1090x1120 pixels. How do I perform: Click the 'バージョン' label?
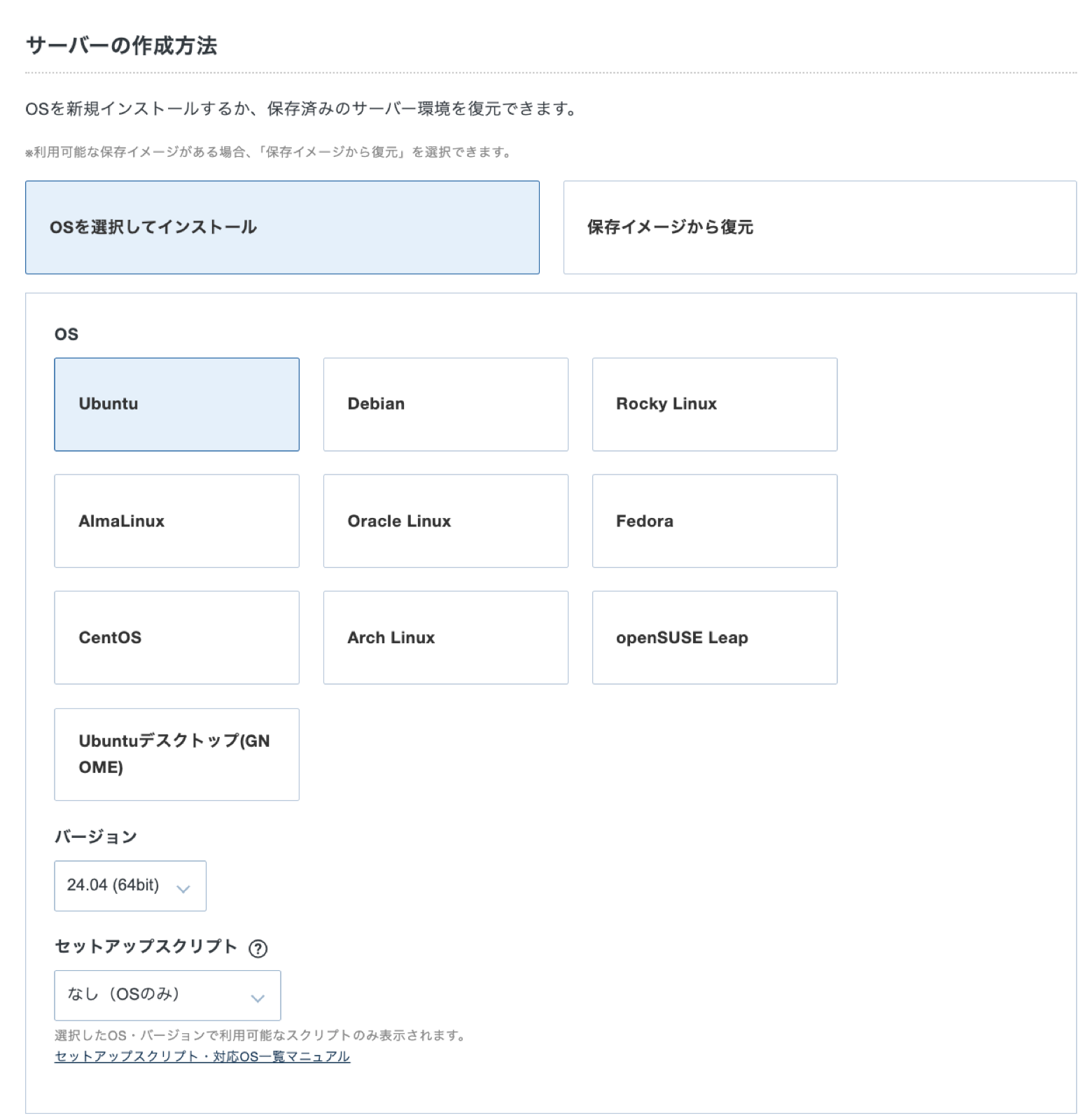click(x=96, y=836)
